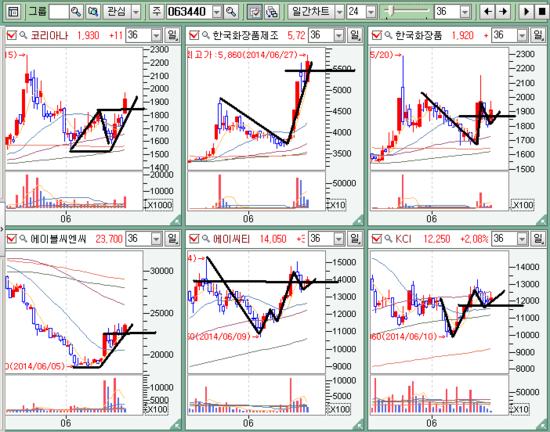
Task: Click X10 volume scale in KCI chart
Action: [521, 409]
